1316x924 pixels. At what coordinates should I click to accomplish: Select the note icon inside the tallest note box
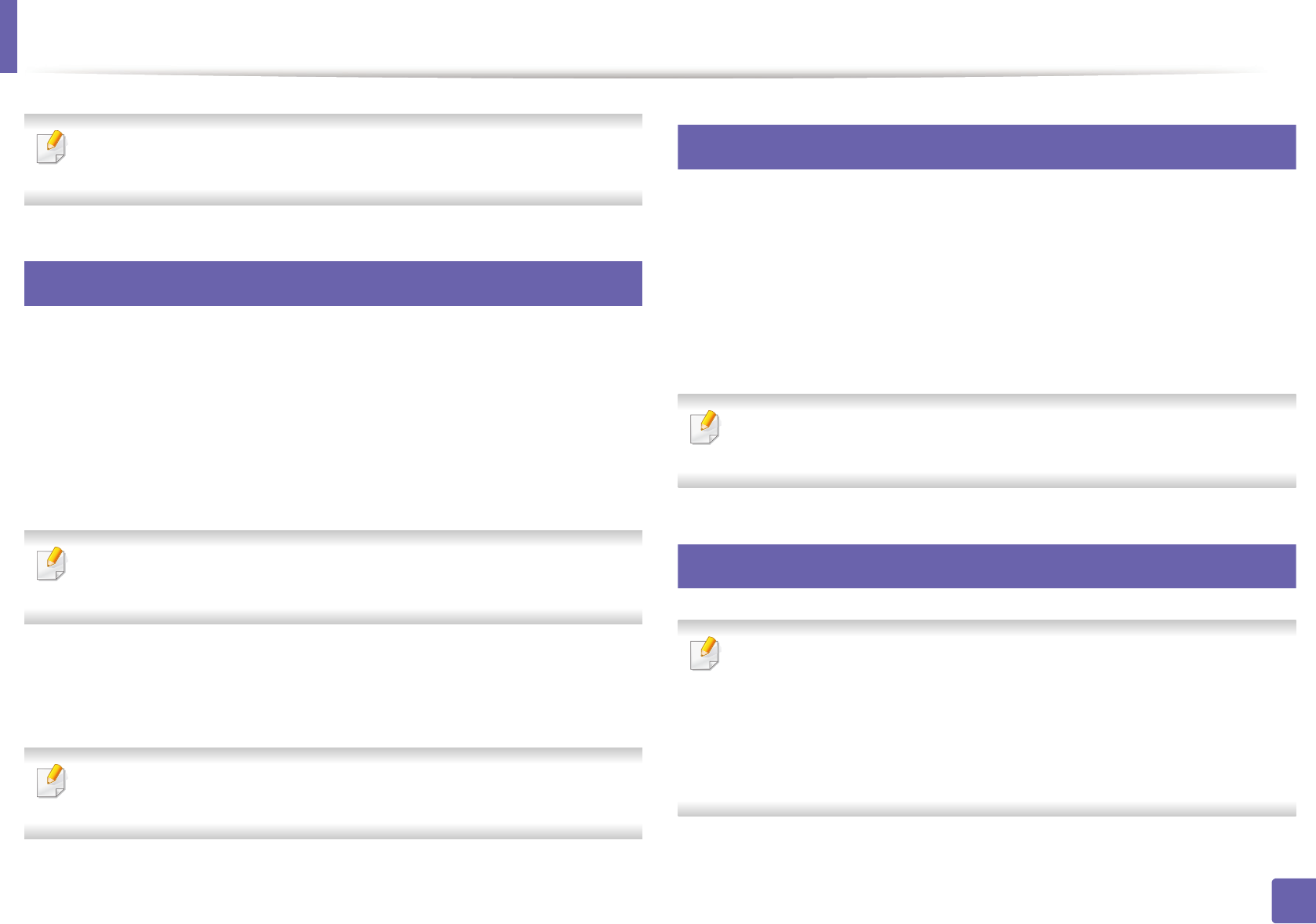click(705, 653)
